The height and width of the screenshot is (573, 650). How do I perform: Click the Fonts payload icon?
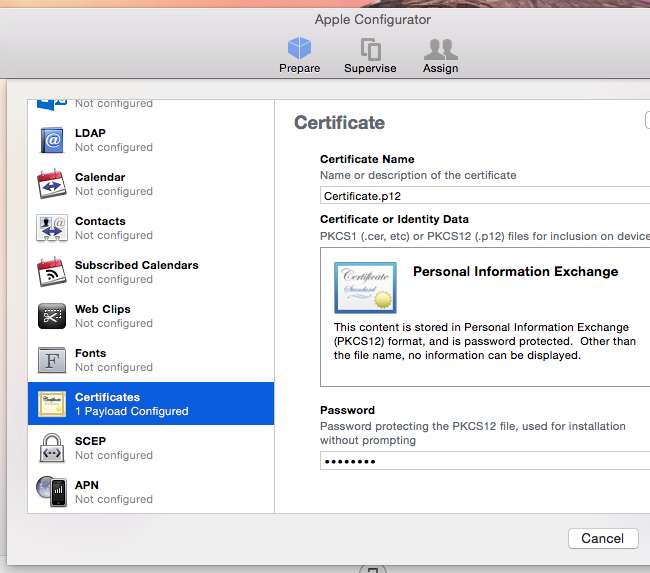click(52, 360)
